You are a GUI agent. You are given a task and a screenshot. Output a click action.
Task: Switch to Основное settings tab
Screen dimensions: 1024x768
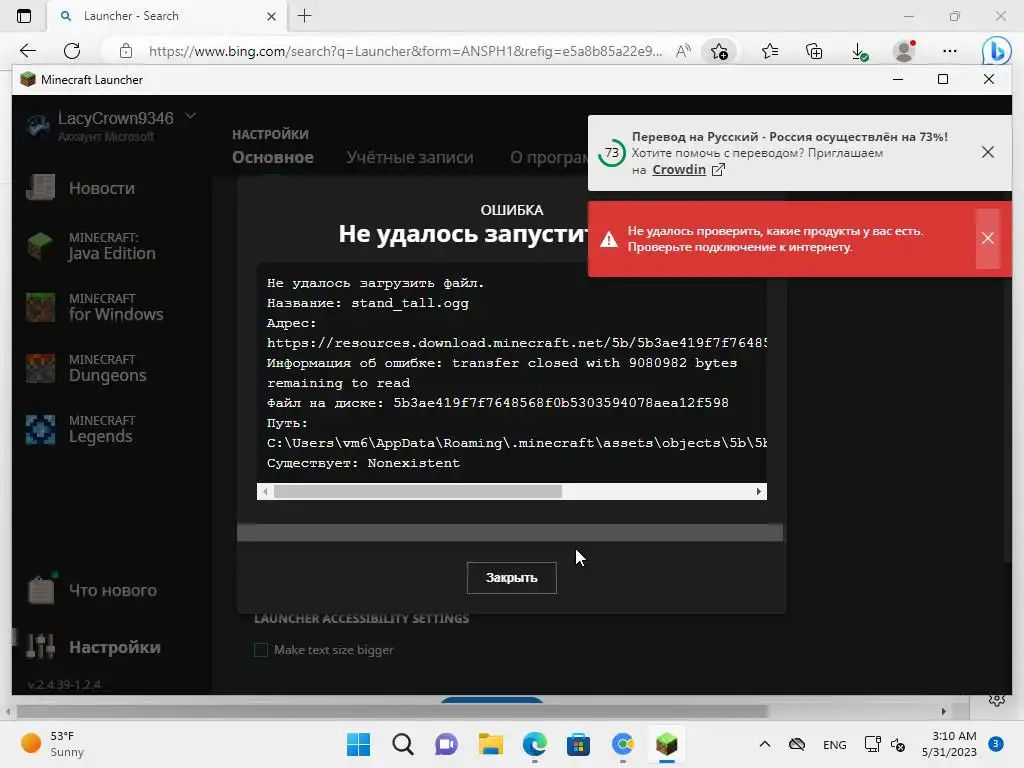pos(273,157)
